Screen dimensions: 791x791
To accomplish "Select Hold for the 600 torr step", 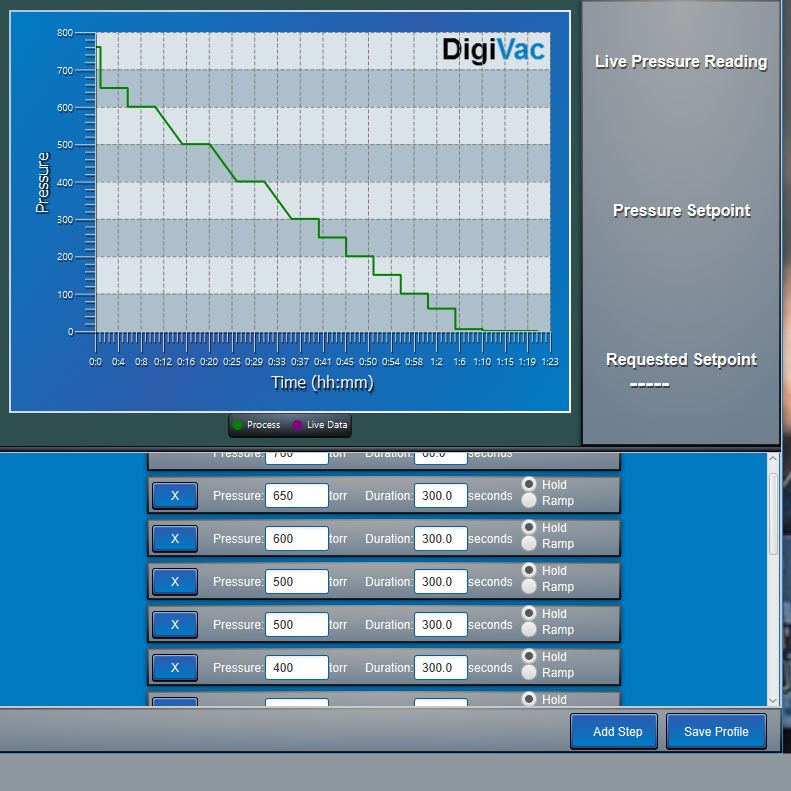I will pyautogui.click(x=529, y=527).
